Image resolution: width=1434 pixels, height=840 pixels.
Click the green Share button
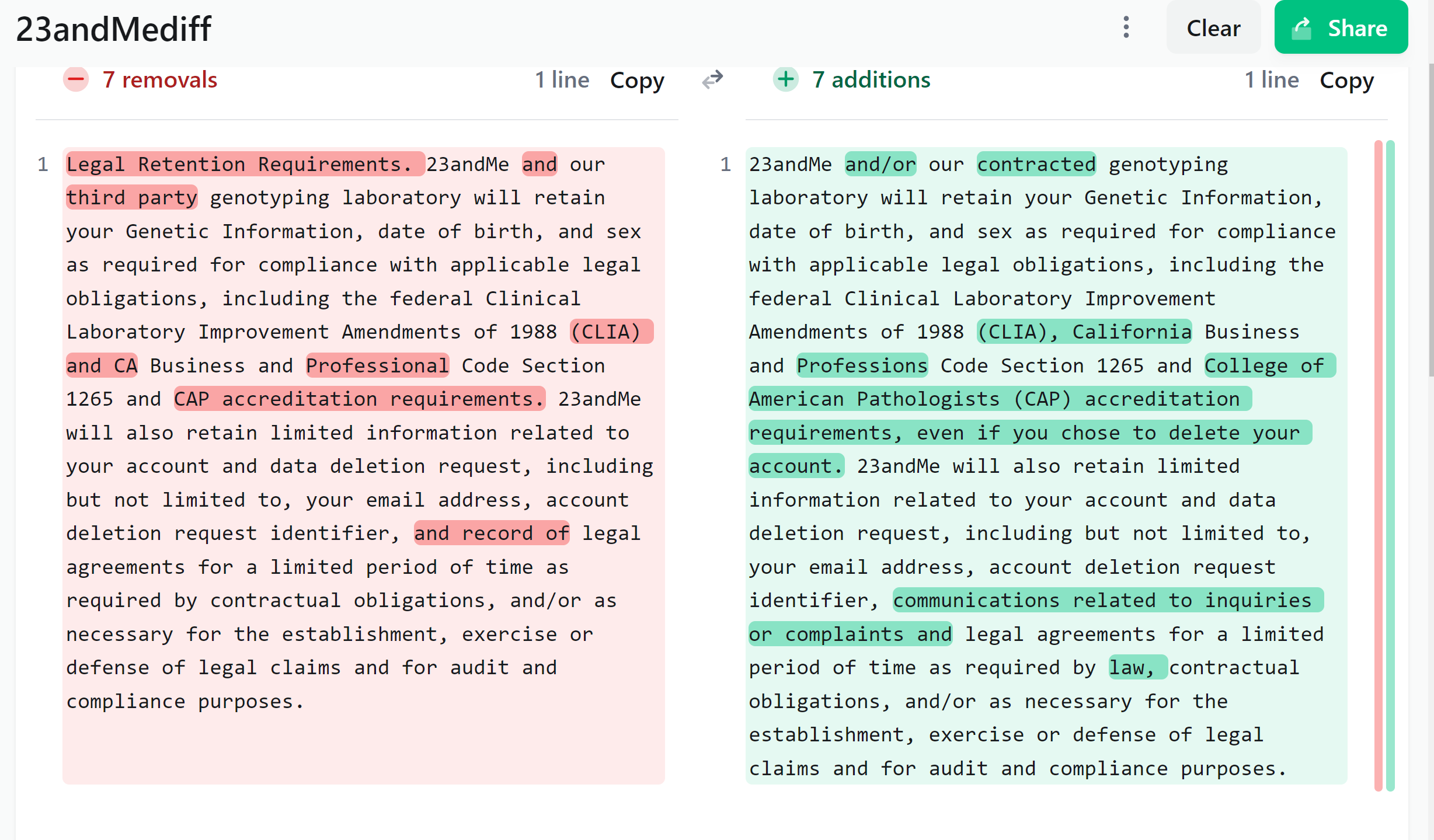(1341, 27)
